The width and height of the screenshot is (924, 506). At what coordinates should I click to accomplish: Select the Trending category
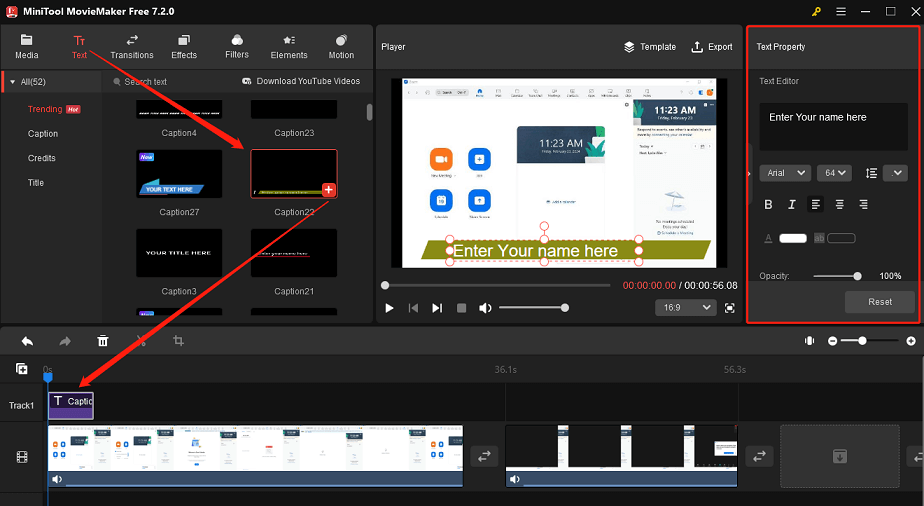click(x=45, y=109)
